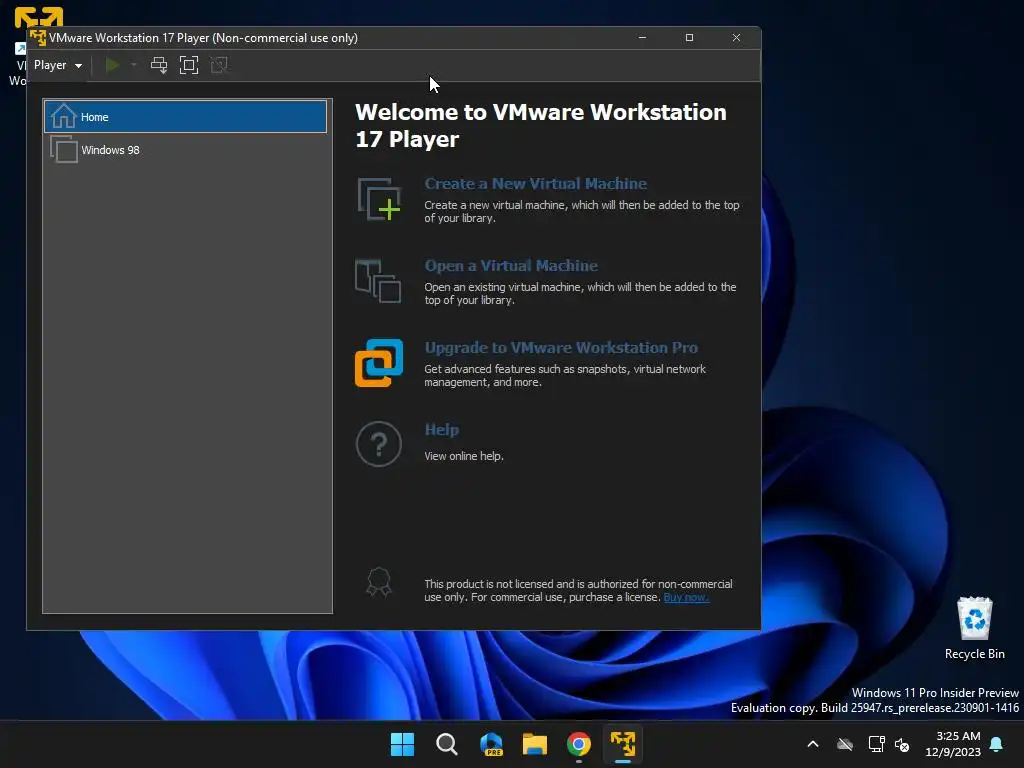Image resolution: width=1024 pixels, height=768 pixels.
Task: Click the Help link
Action: click(x=441, y=430)
